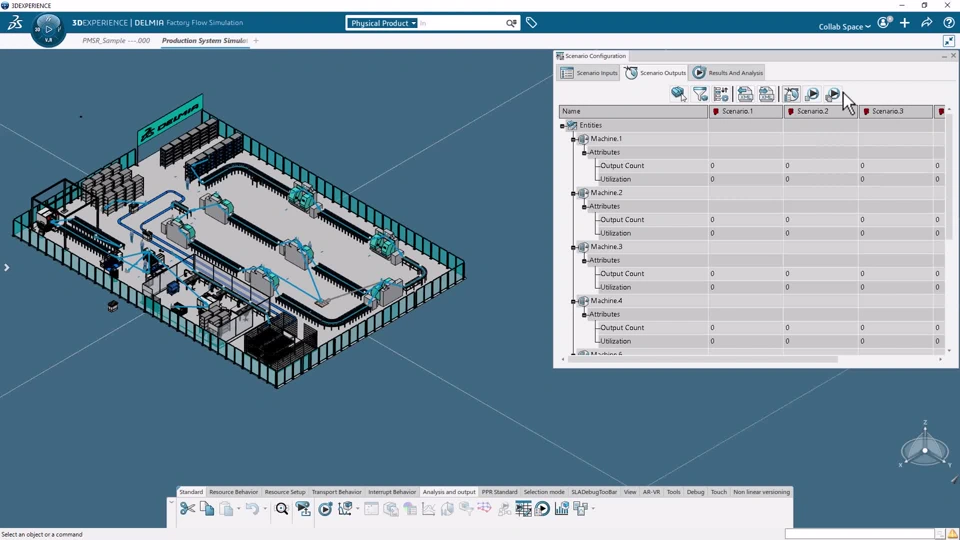Open the 3DEXPERIENCE compass
Image resolution: width=960 pixels, height=540 pixels.
point(48,29)
